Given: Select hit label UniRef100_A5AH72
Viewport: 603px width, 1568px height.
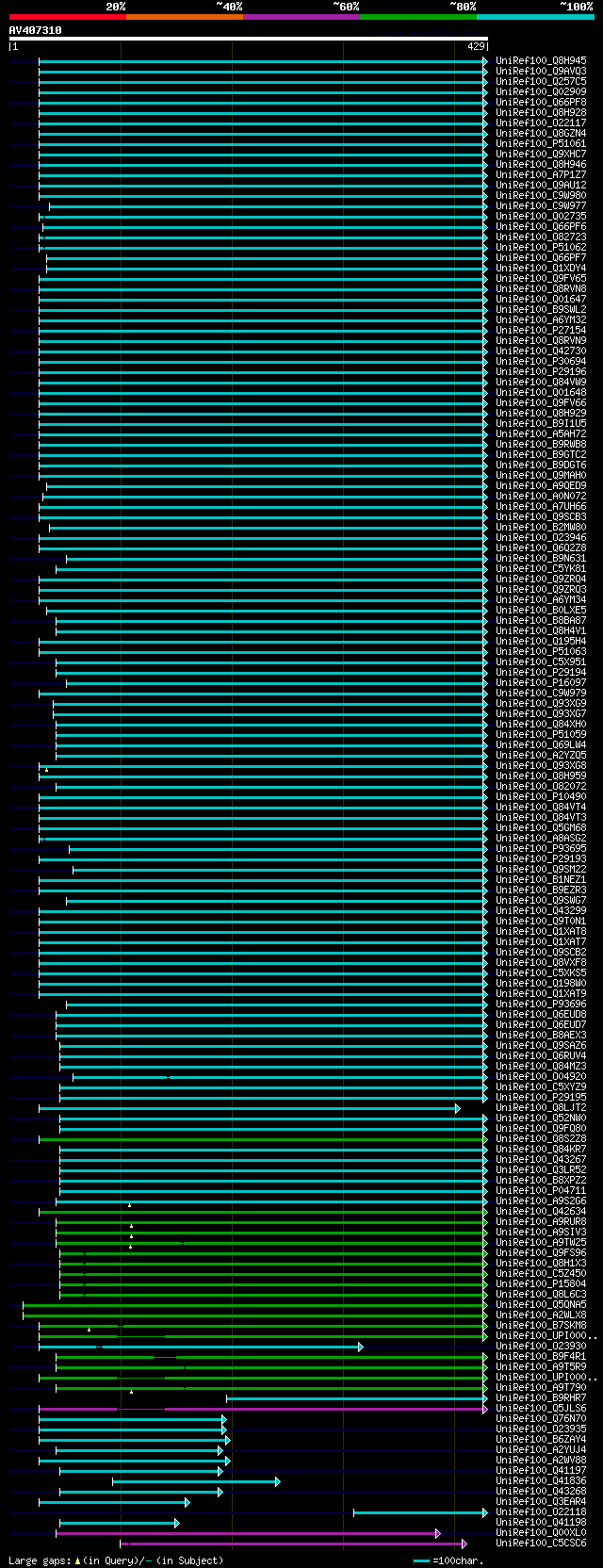Looking at the screenshot, I should coord(541,433).
